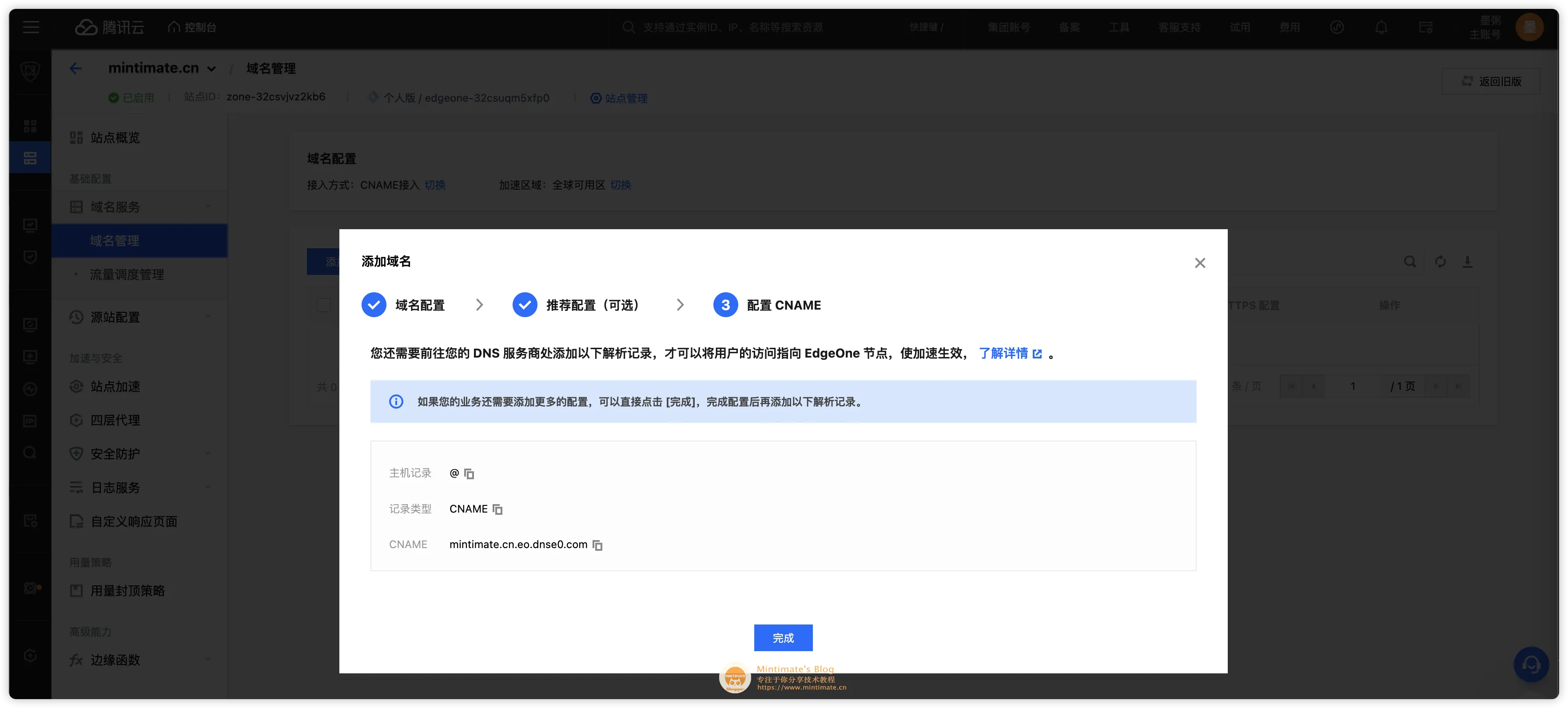This screenshot has height=708, width=1568.
Task: Open 工具 menu
Action: coord(1119,28)
